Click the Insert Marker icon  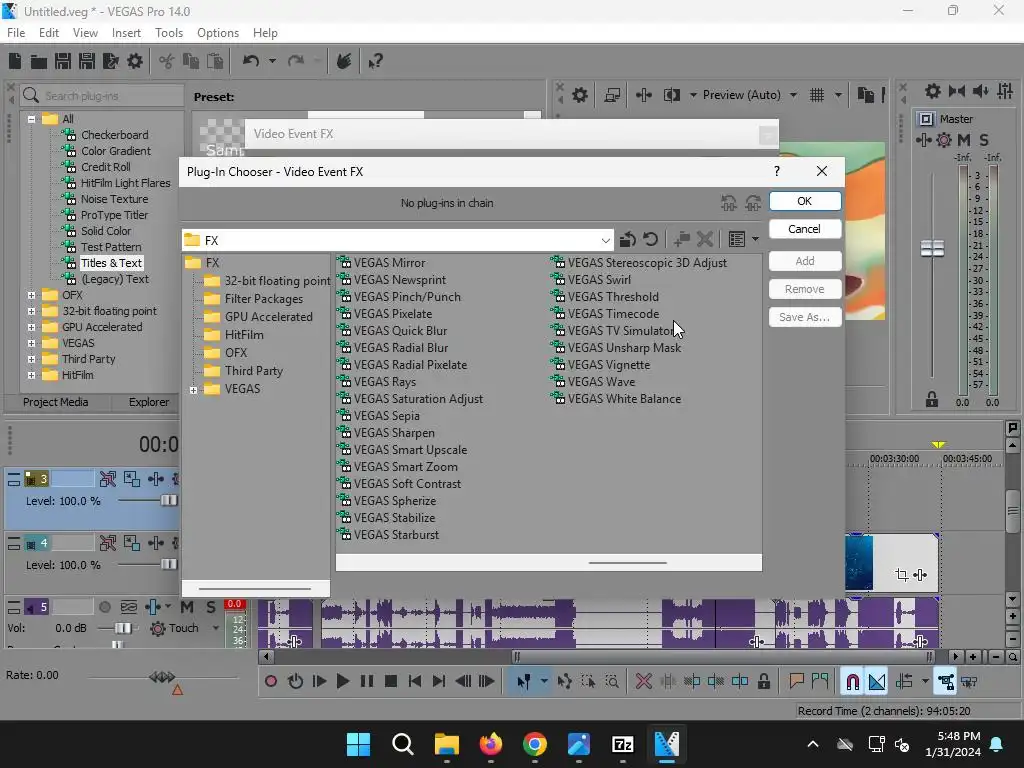point(796,682)
